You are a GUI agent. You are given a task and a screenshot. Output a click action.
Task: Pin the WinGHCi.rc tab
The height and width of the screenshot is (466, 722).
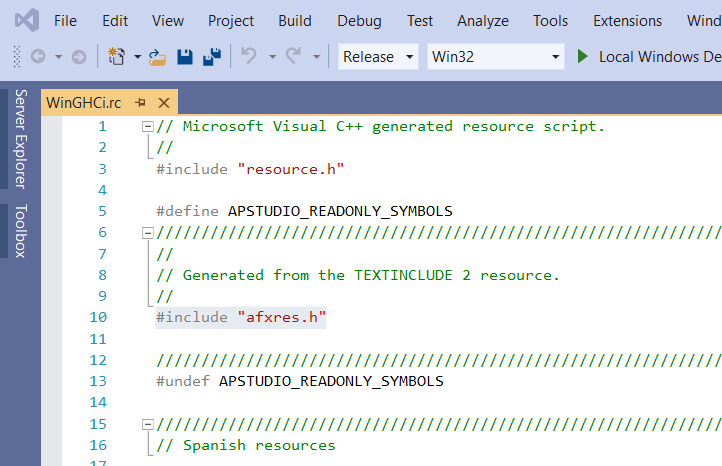141,102
